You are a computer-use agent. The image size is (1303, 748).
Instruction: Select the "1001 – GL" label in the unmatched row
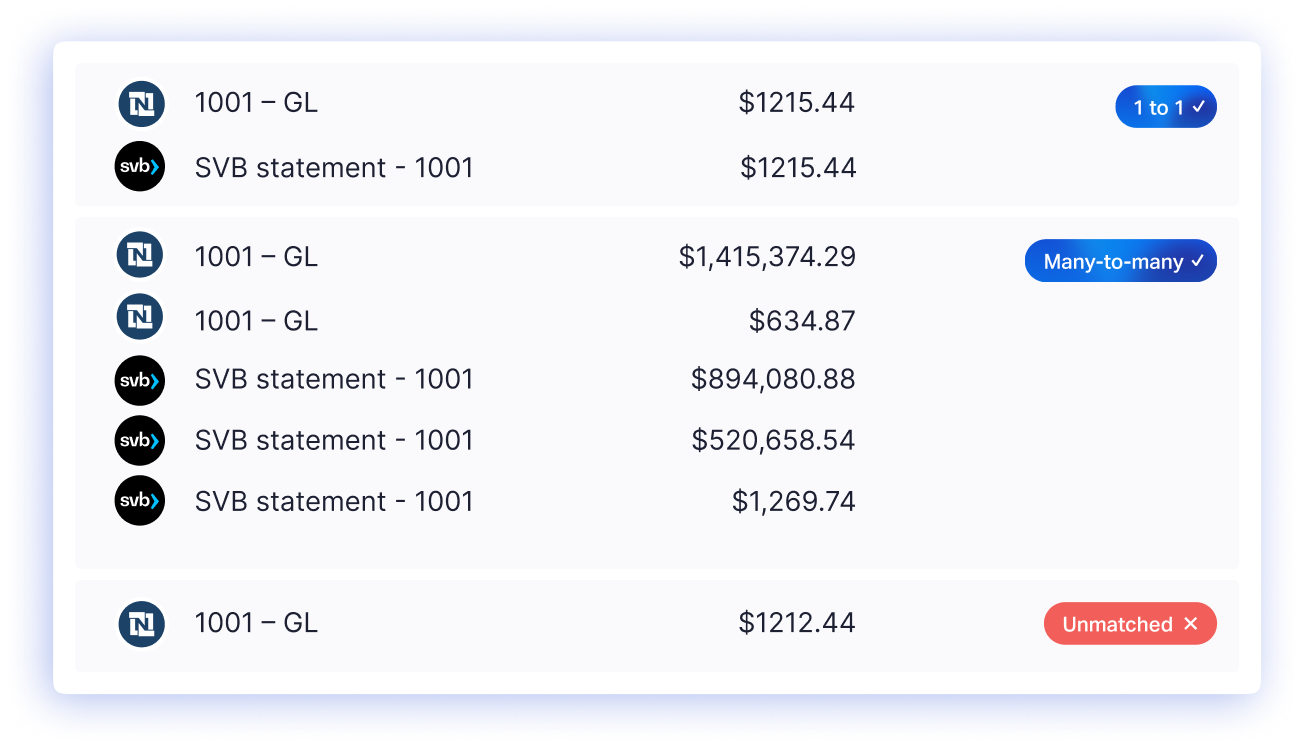[x=256, y=623]
